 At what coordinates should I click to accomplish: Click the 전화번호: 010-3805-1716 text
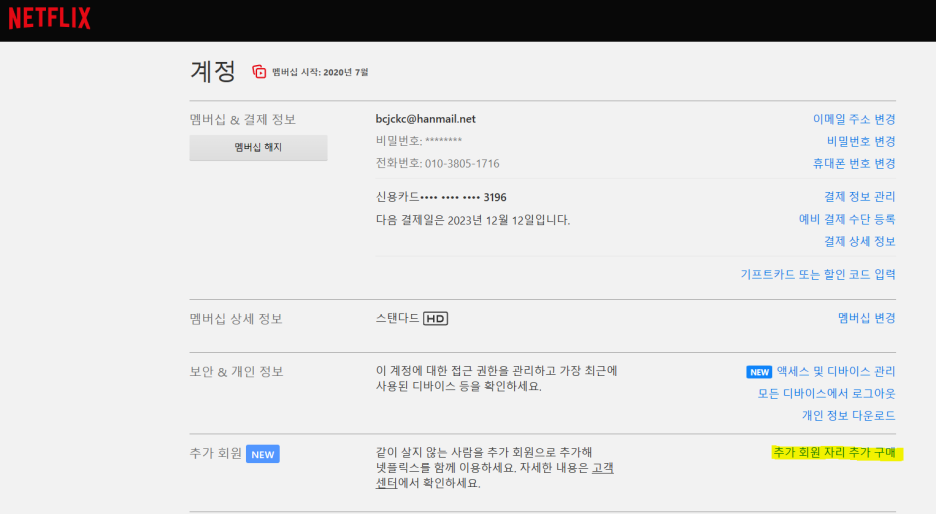point(438,164)
